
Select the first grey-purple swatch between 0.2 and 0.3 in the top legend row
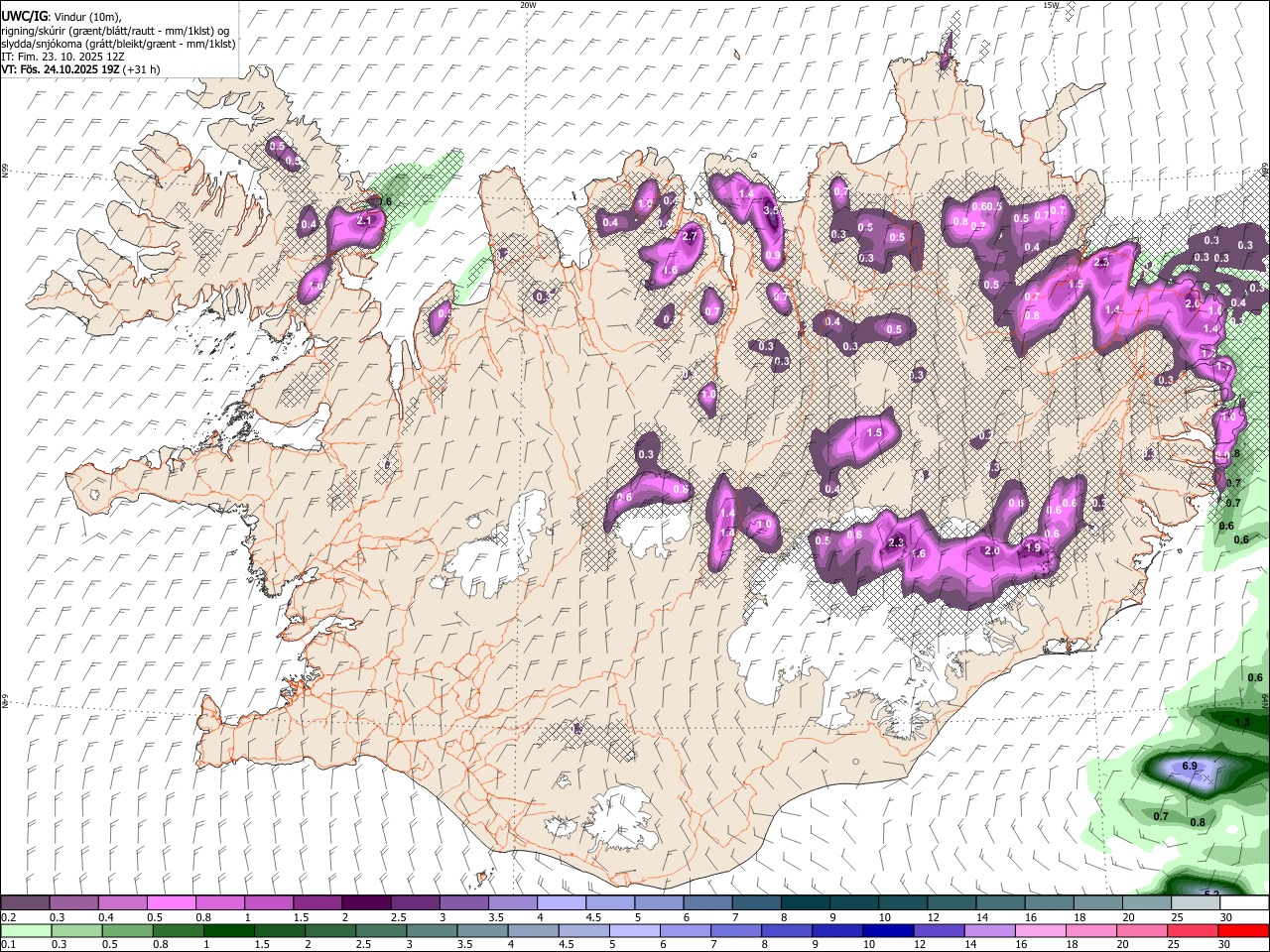tap(25, 903)
